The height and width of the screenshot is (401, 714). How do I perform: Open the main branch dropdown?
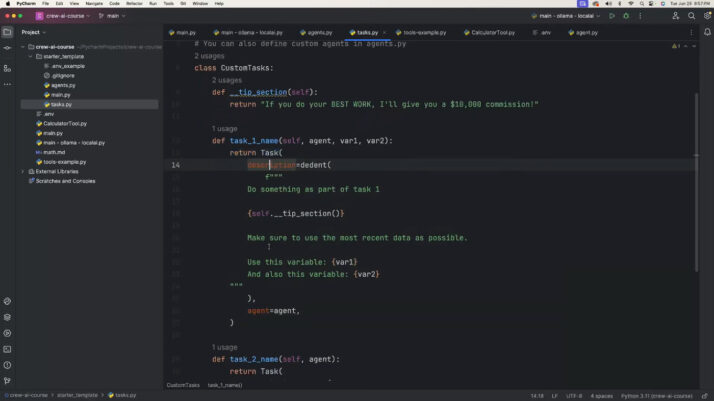coord(112,16)
